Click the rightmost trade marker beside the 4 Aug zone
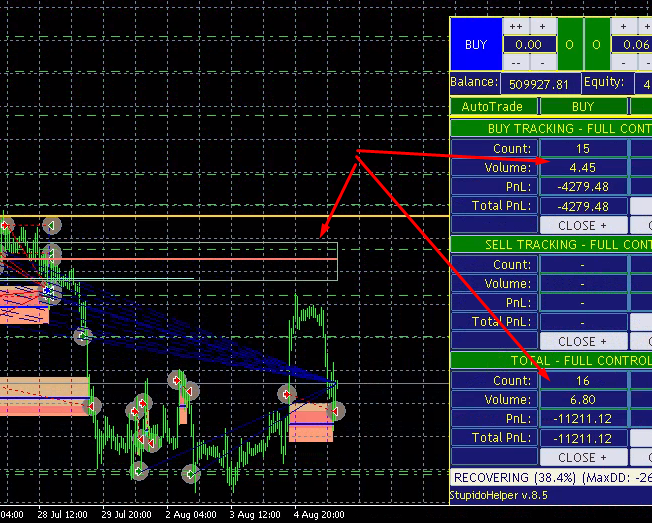Image resolution: width=652 pixels, height=523 pixels. click(336, 411)
